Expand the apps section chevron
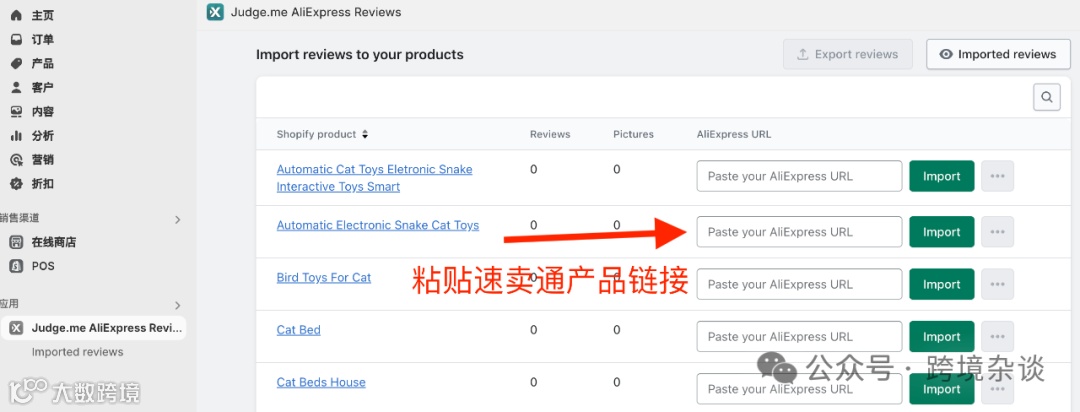This screenshot has width=1080, height=412. 178,305
